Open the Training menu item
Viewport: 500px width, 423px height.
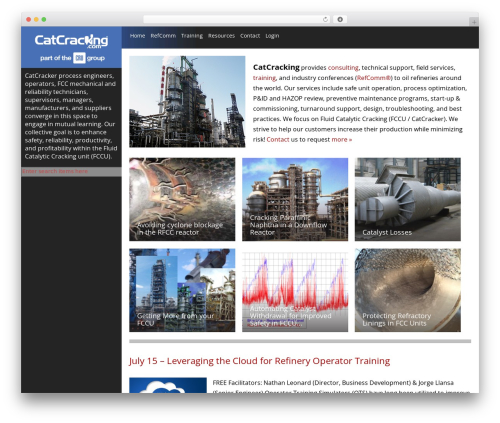192,36
